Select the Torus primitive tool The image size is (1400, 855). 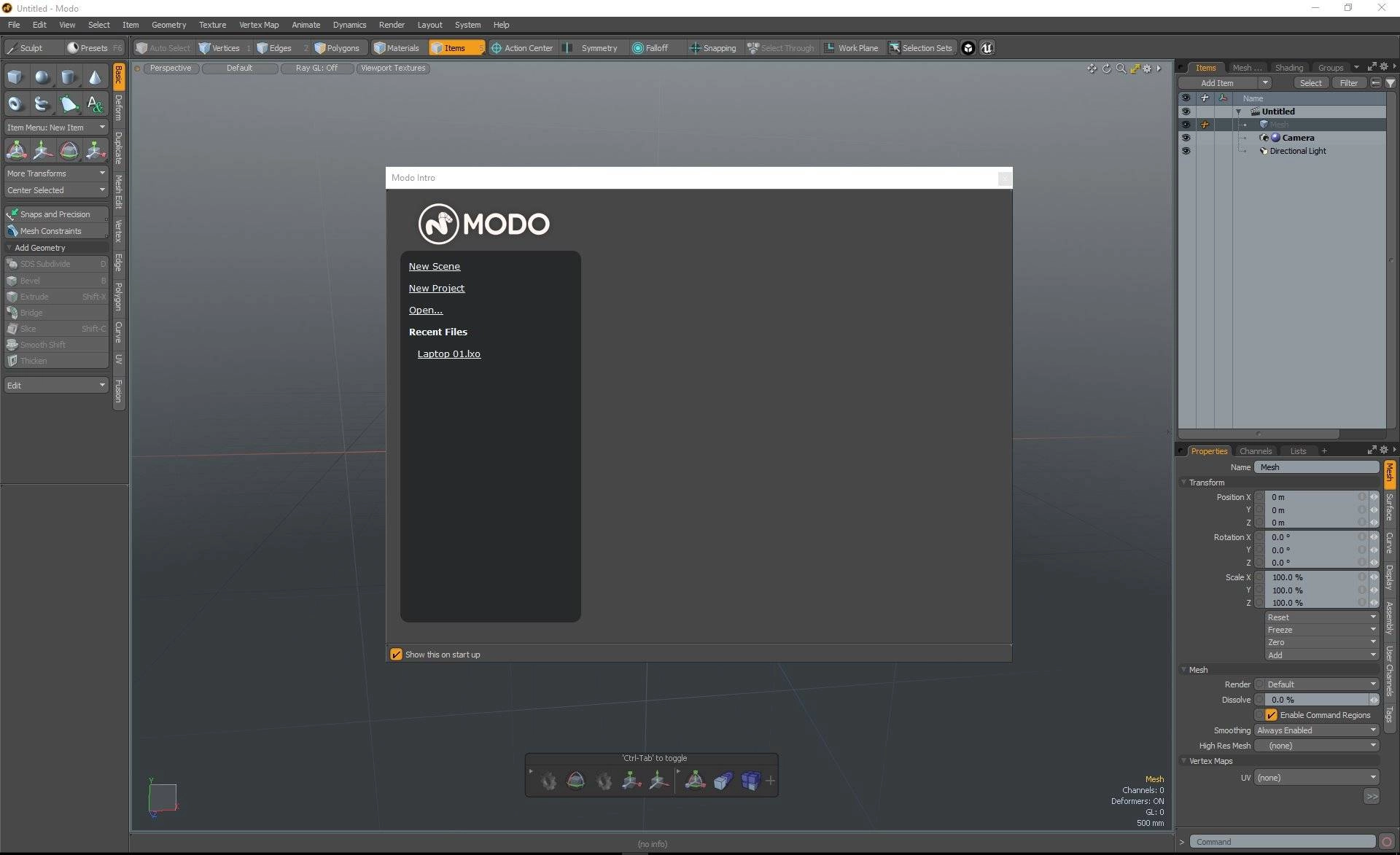coord(15,104)
